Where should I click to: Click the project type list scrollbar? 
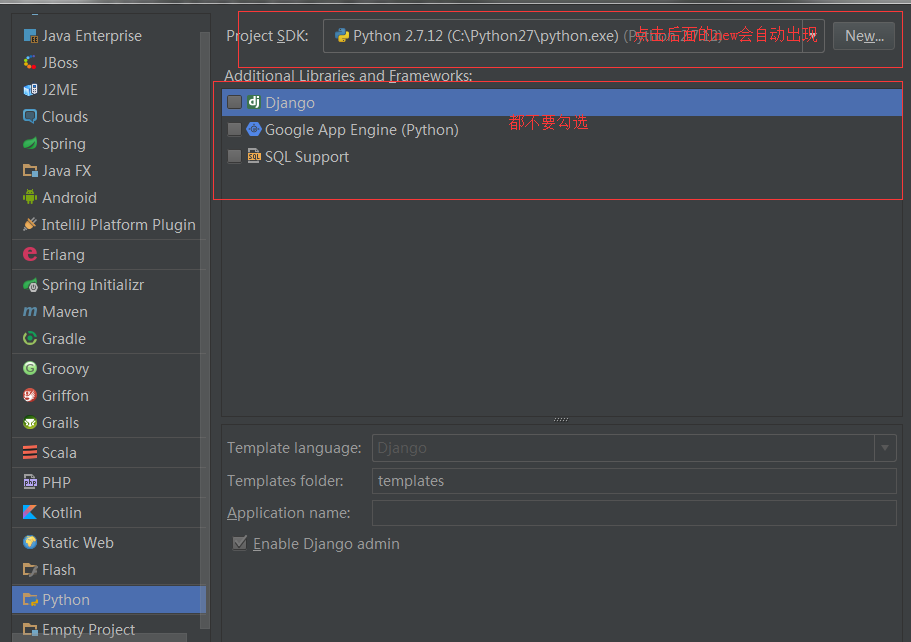point(205,330)
